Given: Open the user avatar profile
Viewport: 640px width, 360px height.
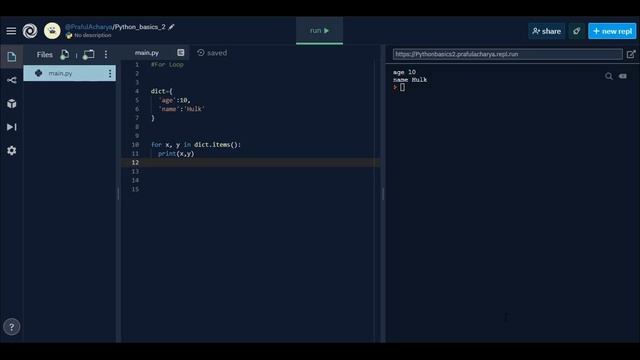Looking at the screenshot, I should click(x=52, y=31).
